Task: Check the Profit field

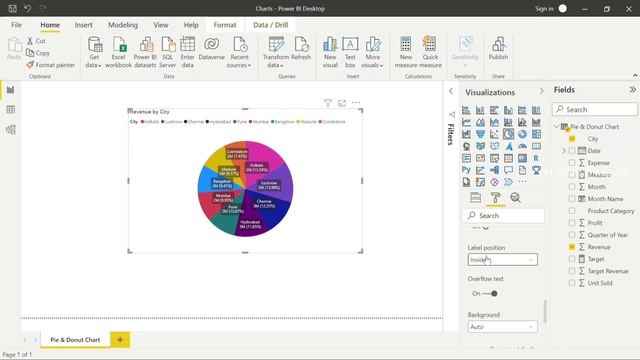Action: (x=572, y=223)
